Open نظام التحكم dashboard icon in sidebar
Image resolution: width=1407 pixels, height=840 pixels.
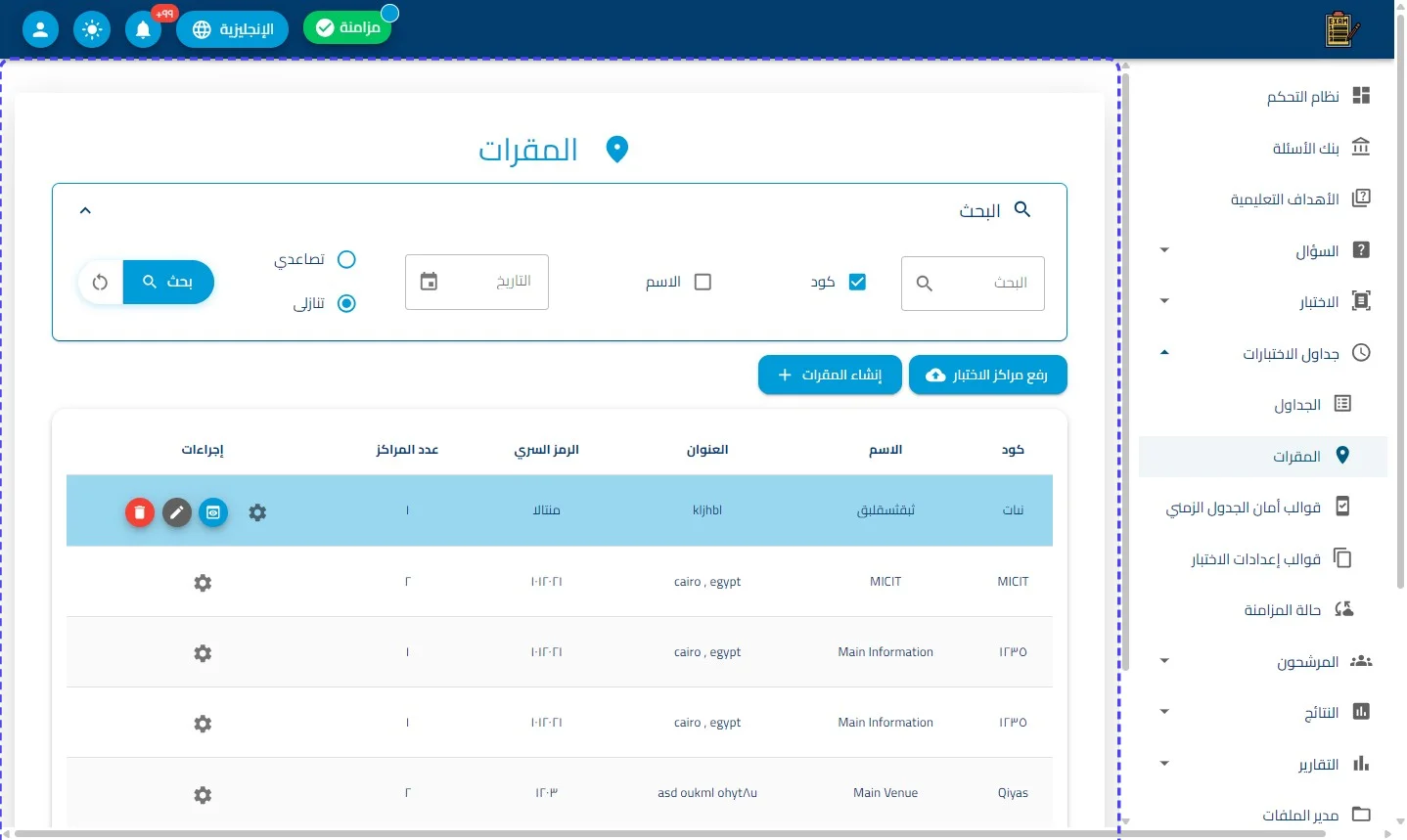tap(1361, 96)
